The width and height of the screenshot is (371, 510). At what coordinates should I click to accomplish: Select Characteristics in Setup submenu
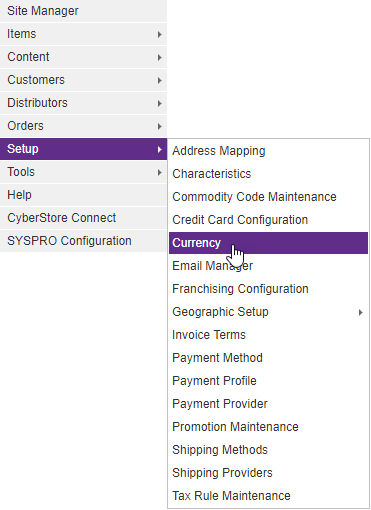tap(268, 174)
